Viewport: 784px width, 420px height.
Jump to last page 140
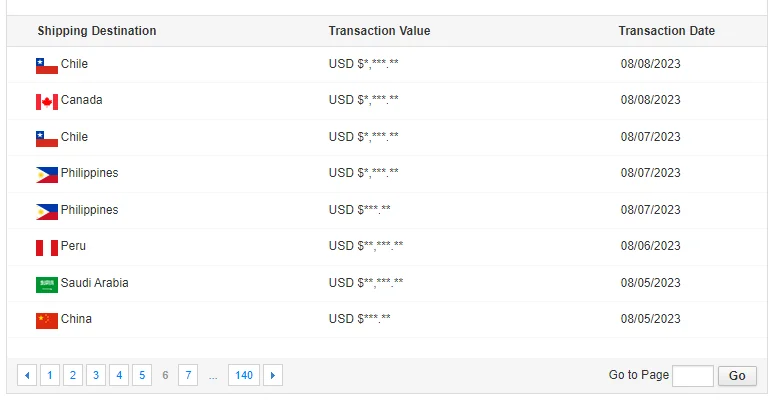[243, 376]
